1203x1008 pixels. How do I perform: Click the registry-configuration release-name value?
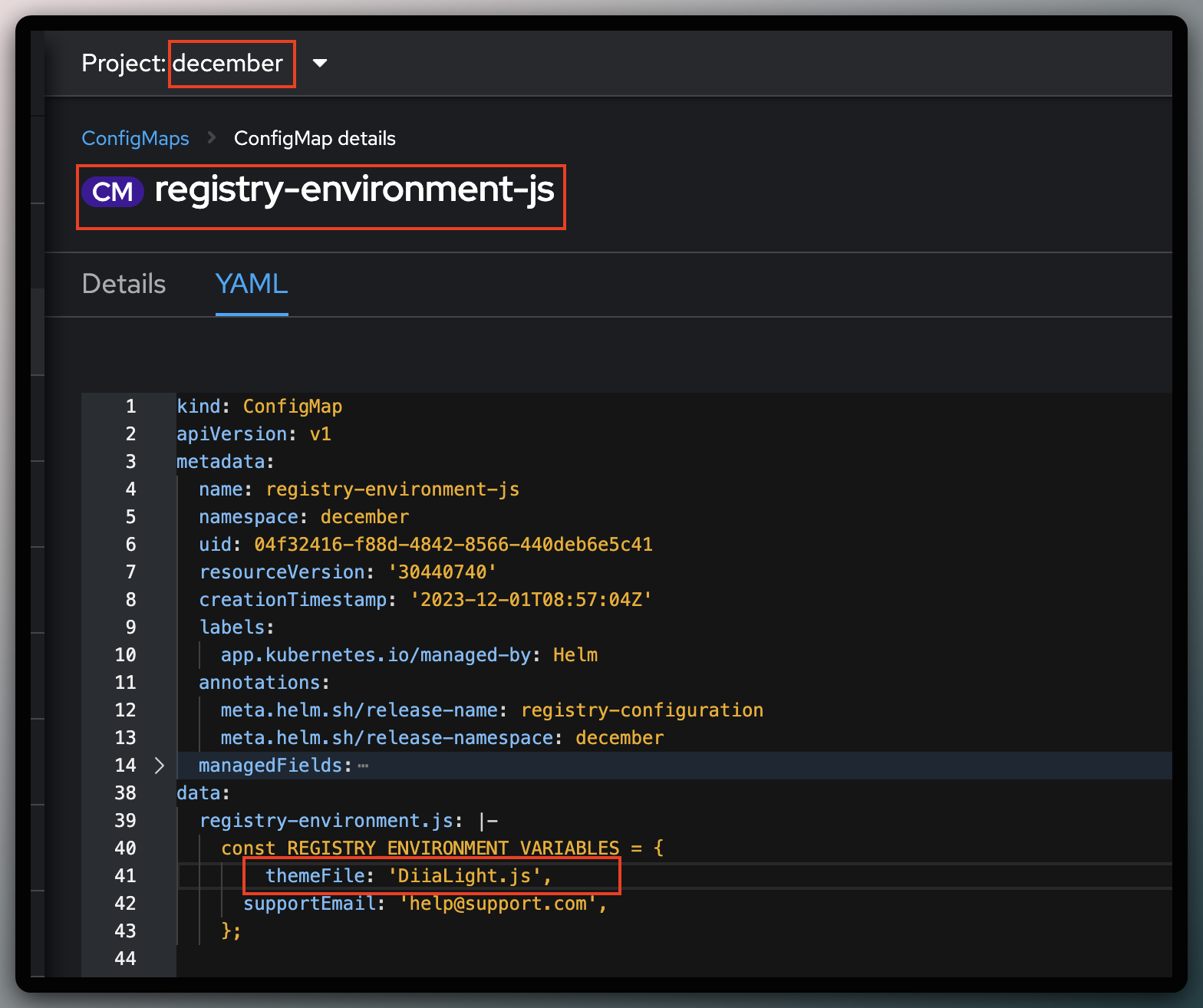click(641, 710)
